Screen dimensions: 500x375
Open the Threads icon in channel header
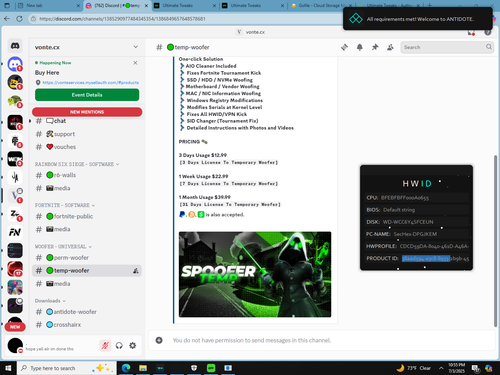tap(344, 47)
